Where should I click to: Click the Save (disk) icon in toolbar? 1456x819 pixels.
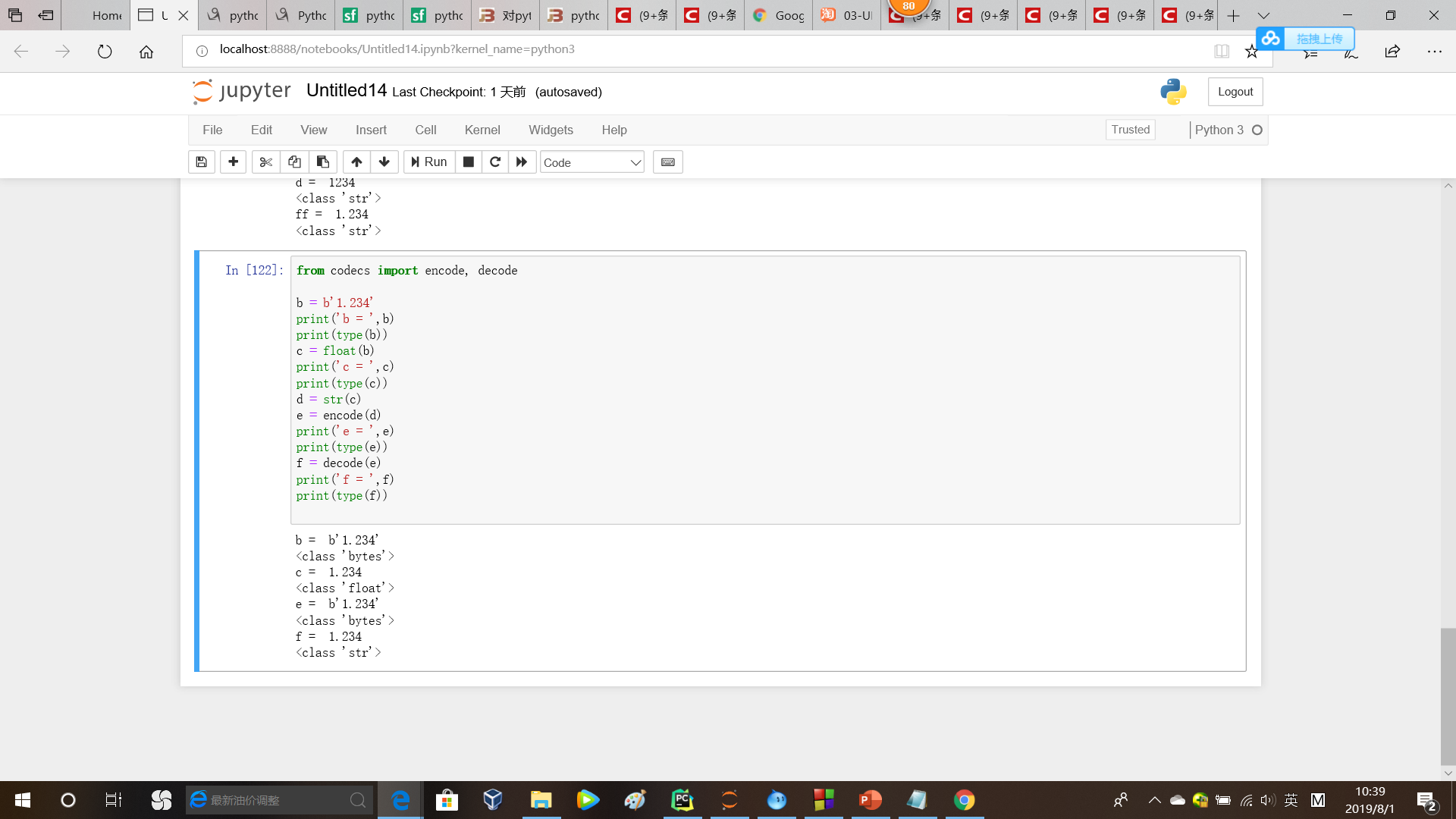[x=202, y=162]
